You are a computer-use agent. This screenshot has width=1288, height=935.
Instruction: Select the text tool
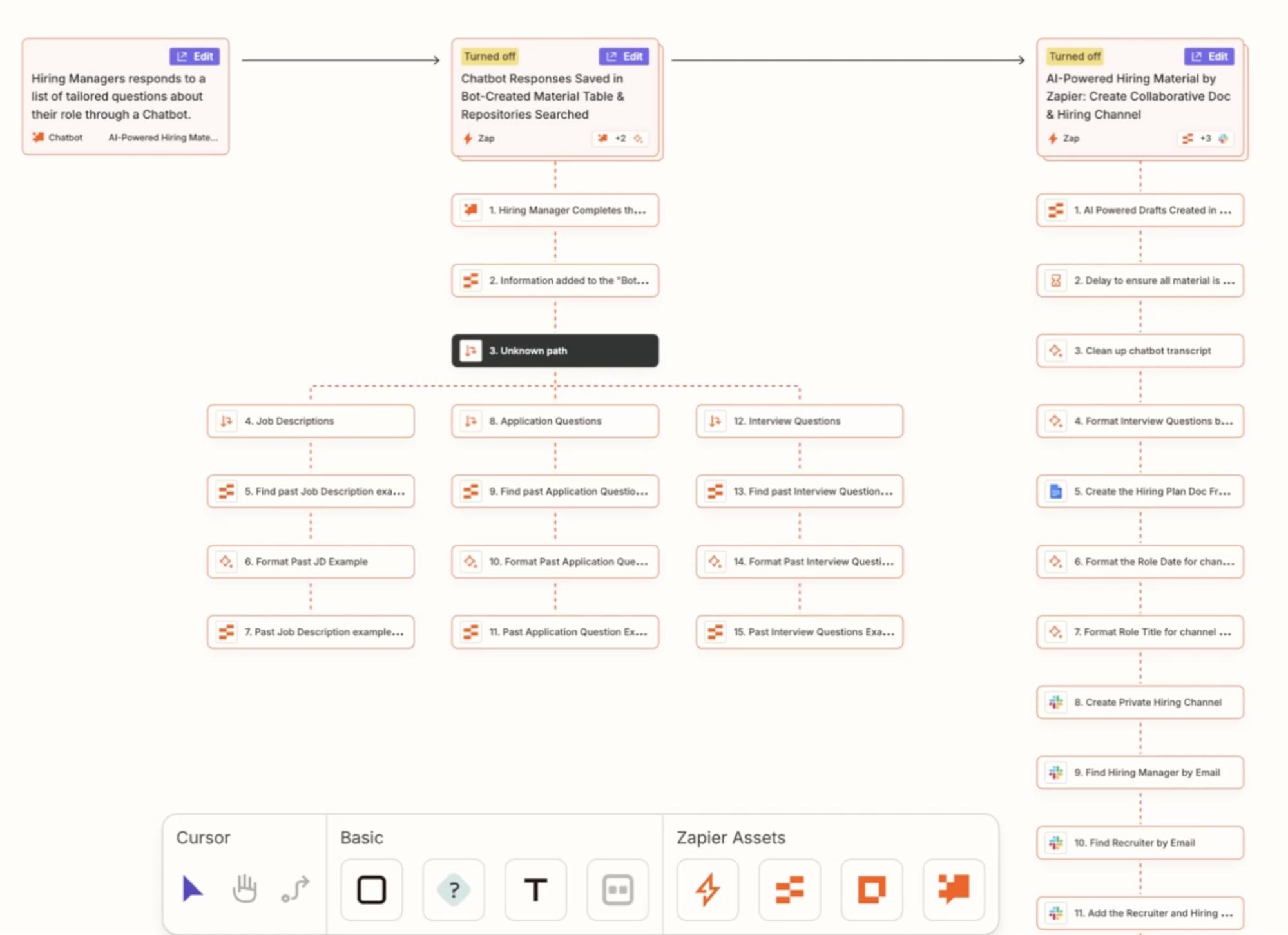pos(535,890)
